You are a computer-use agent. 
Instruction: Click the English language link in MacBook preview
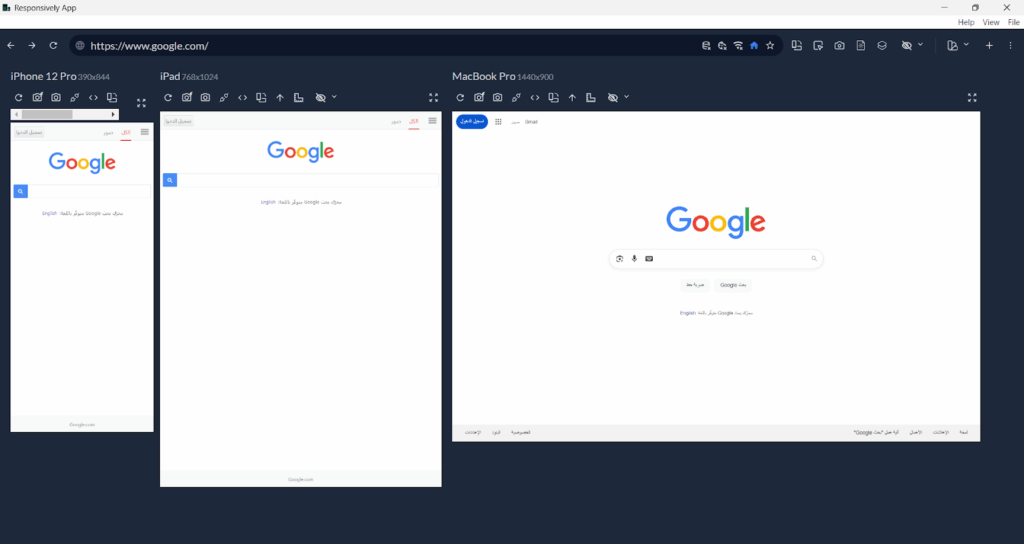point(687,313)
